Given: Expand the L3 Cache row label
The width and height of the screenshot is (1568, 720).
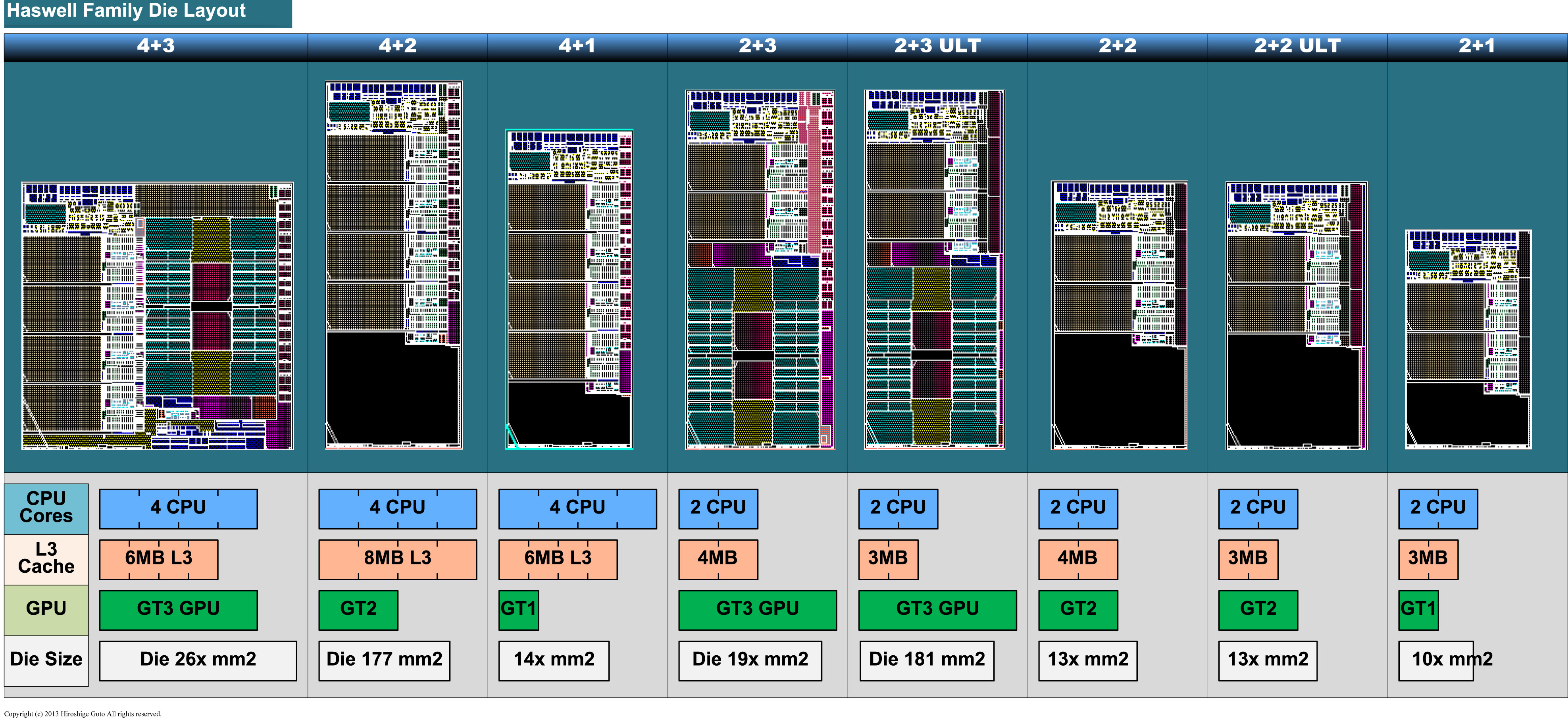Looking at the screenshot, I should [46, 559].
